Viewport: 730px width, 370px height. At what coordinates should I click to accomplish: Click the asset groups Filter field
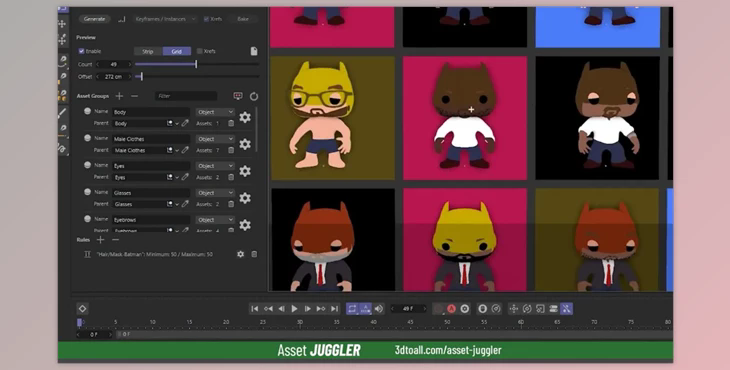click(x=186, y=96)
